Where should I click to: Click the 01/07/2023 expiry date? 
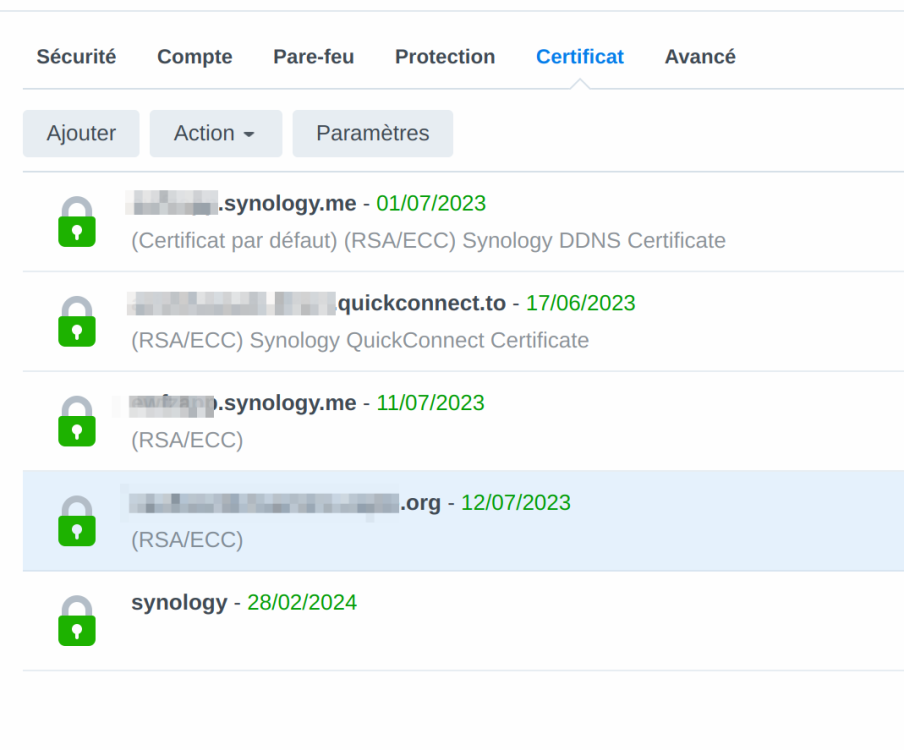click(431, 203)
